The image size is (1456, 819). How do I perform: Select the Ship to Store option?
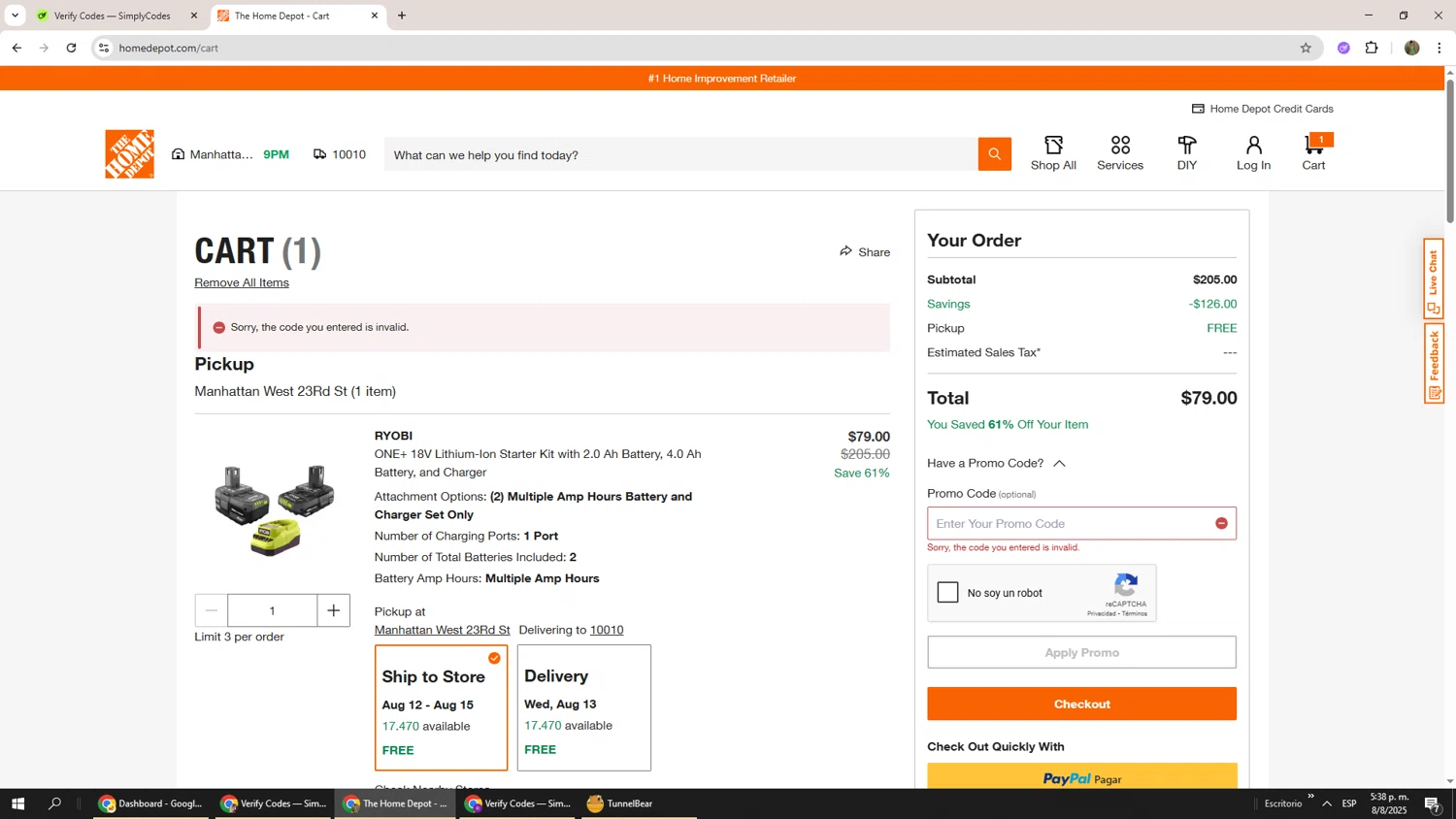(x=441, y=707)
